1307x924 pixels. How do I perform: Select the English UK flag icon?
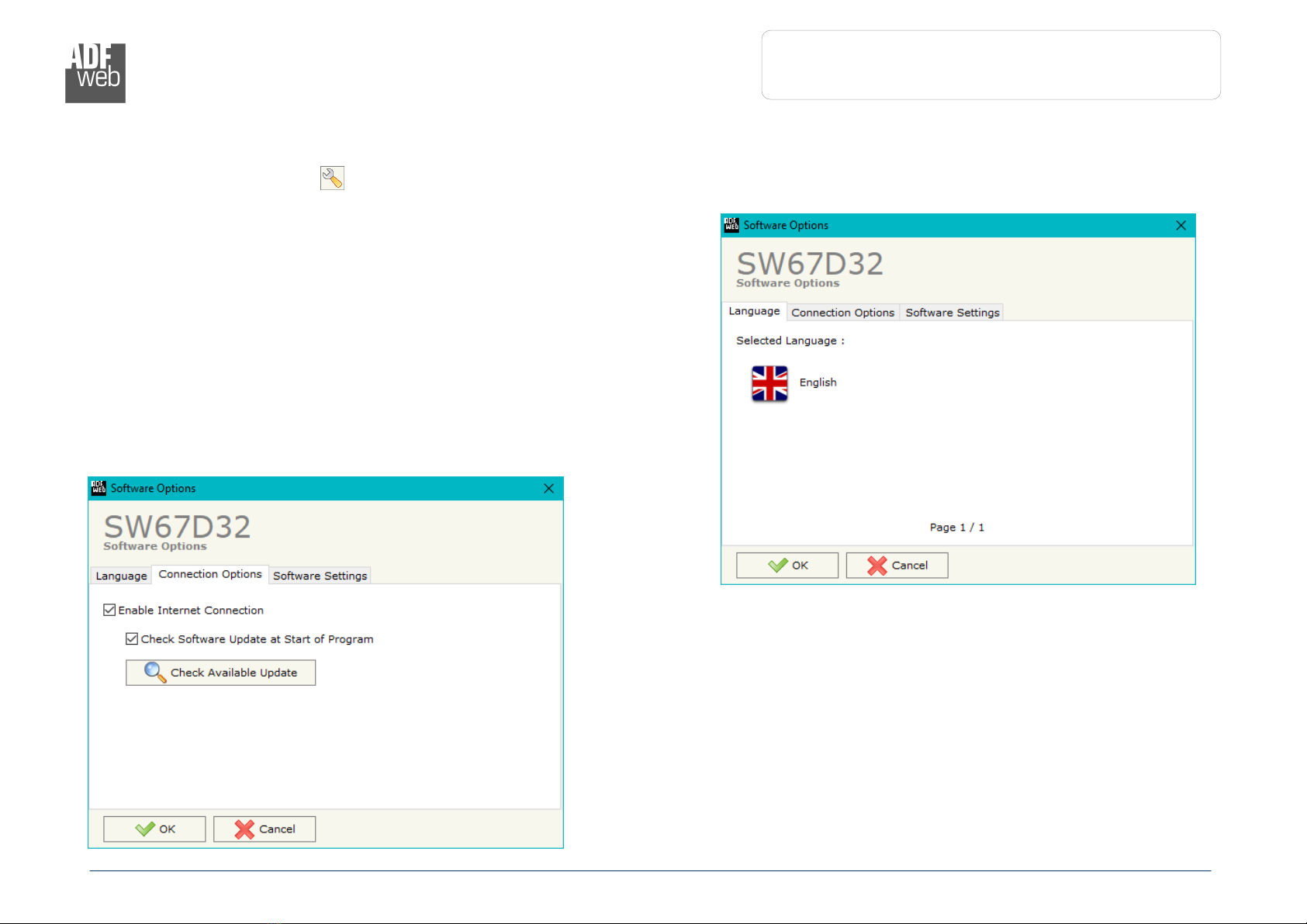(769, 383)
